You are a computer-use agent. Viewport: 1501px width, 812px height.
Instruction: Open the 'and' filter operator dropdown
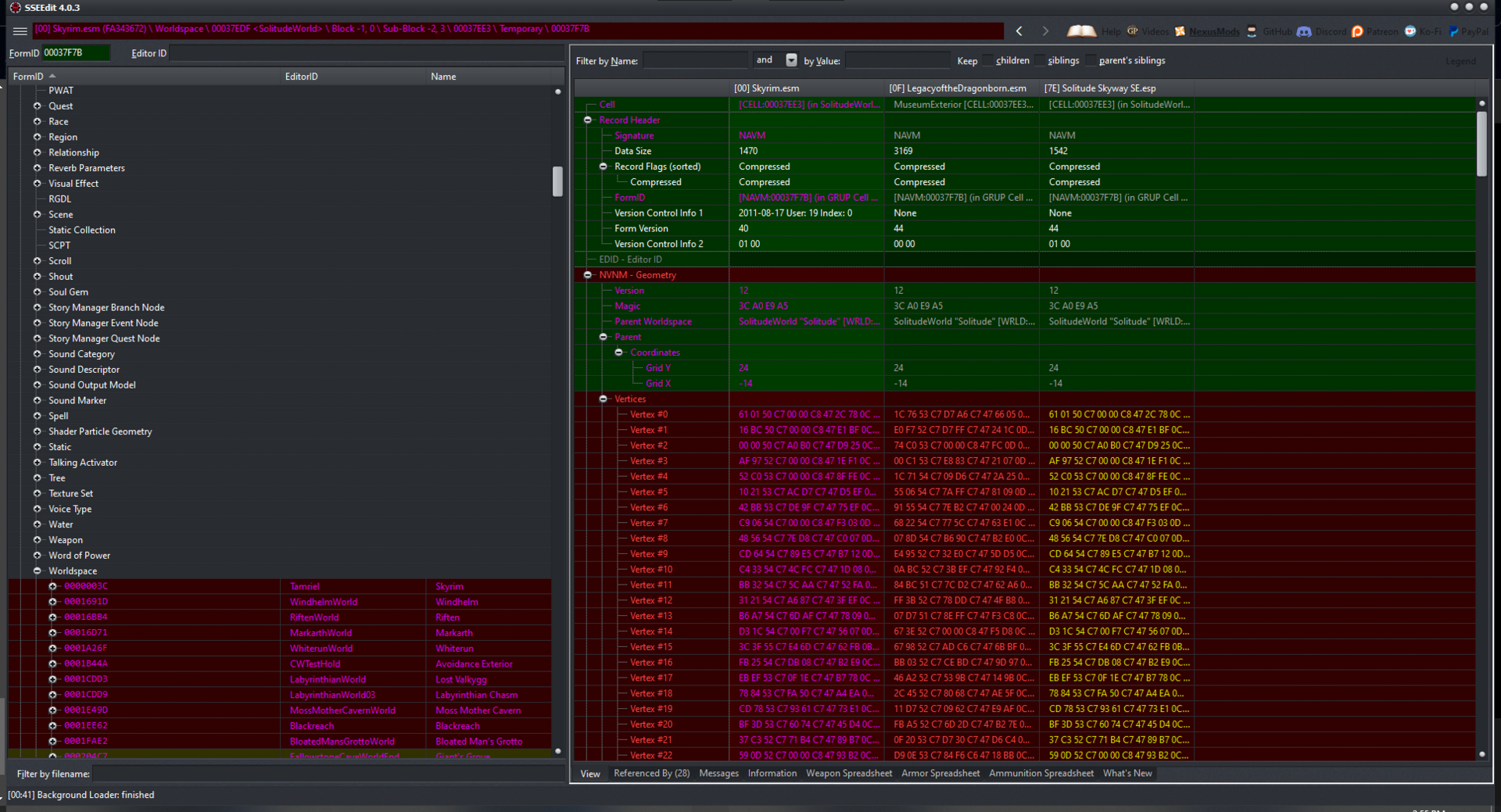coord(791,60)
